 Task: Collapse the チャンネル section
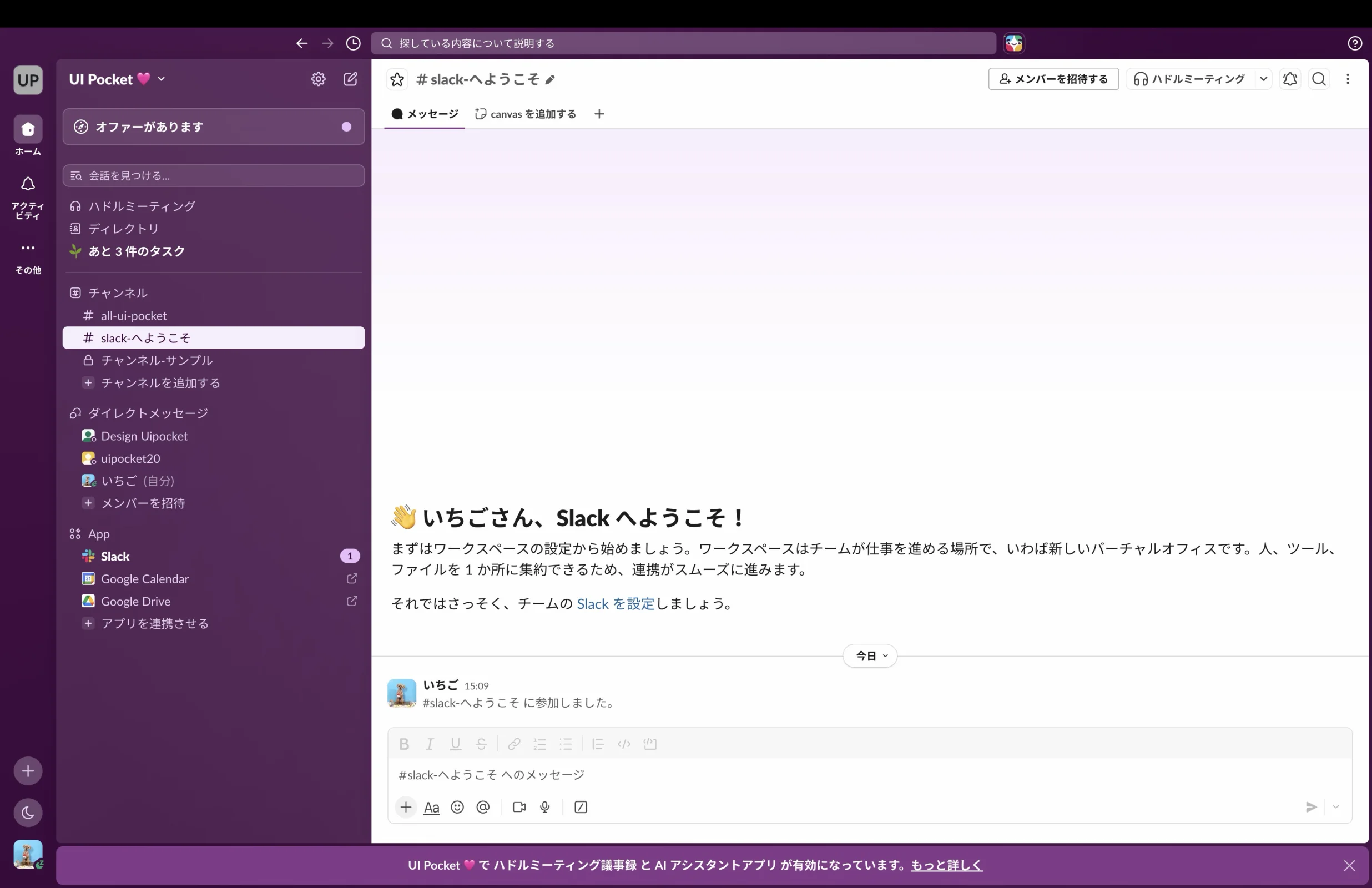tap(118, 293)
